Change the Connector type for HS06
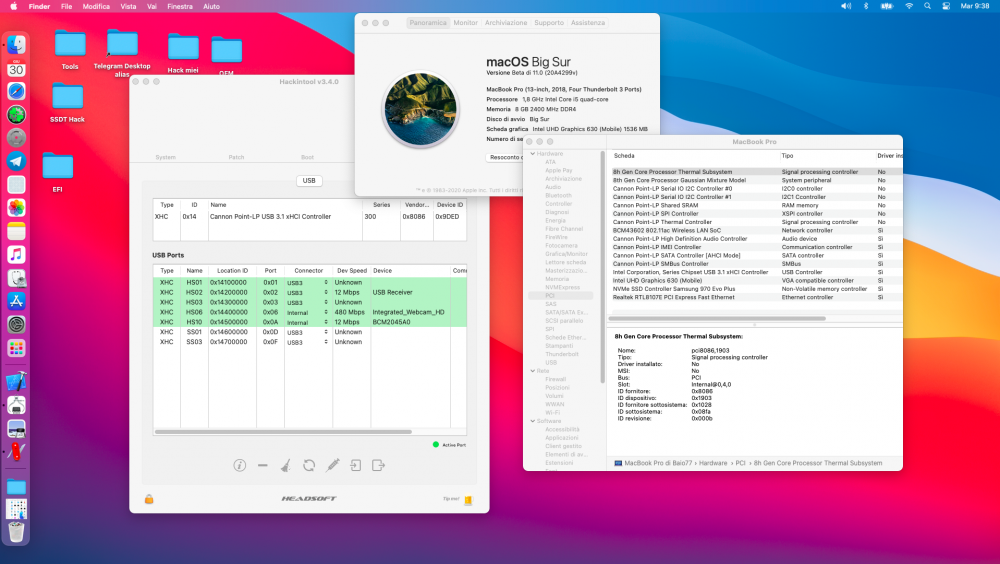1000x564 pixels. (x=307, y=312)
